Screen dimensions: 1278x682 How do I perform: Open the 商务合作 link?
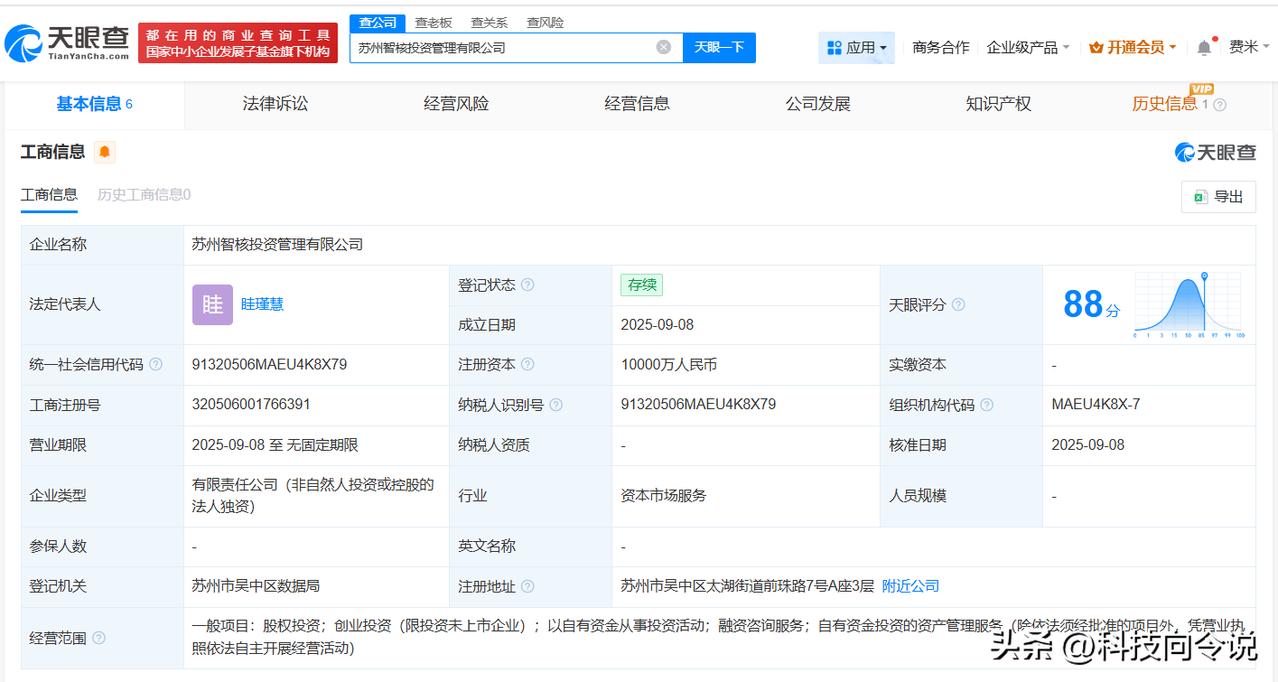pos(941,47)
